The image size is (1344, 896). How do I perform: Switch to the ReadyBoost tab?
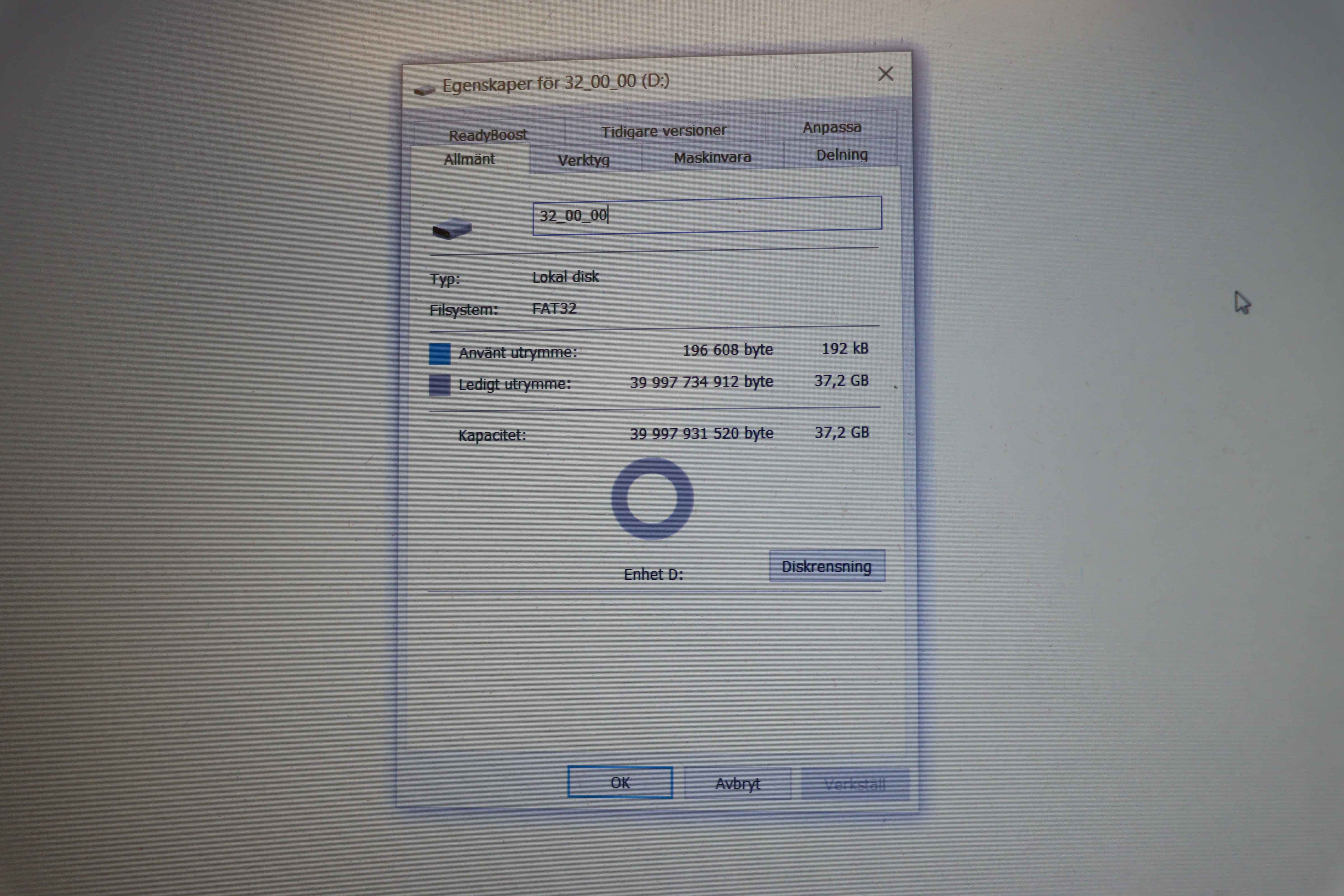point(488,135)
